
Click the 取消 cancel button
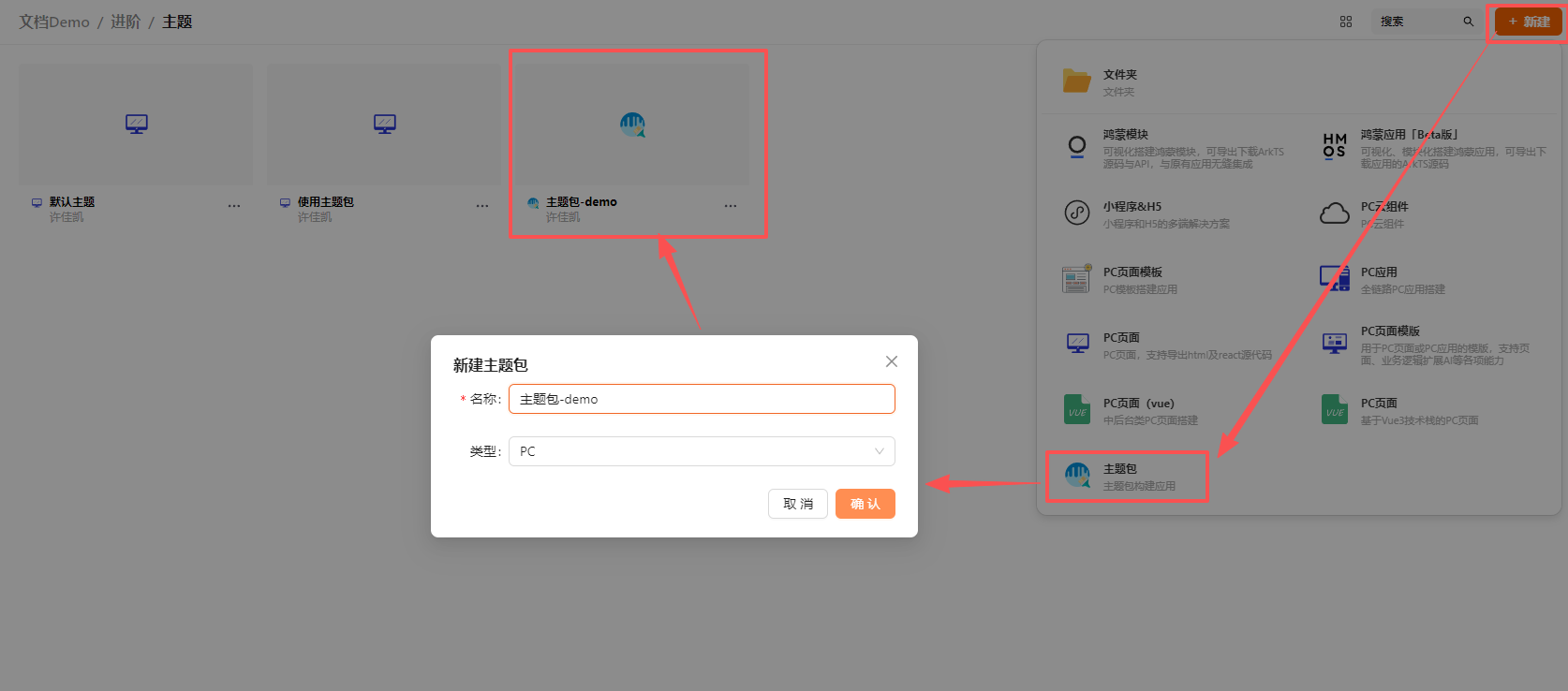tap(797, 504)
